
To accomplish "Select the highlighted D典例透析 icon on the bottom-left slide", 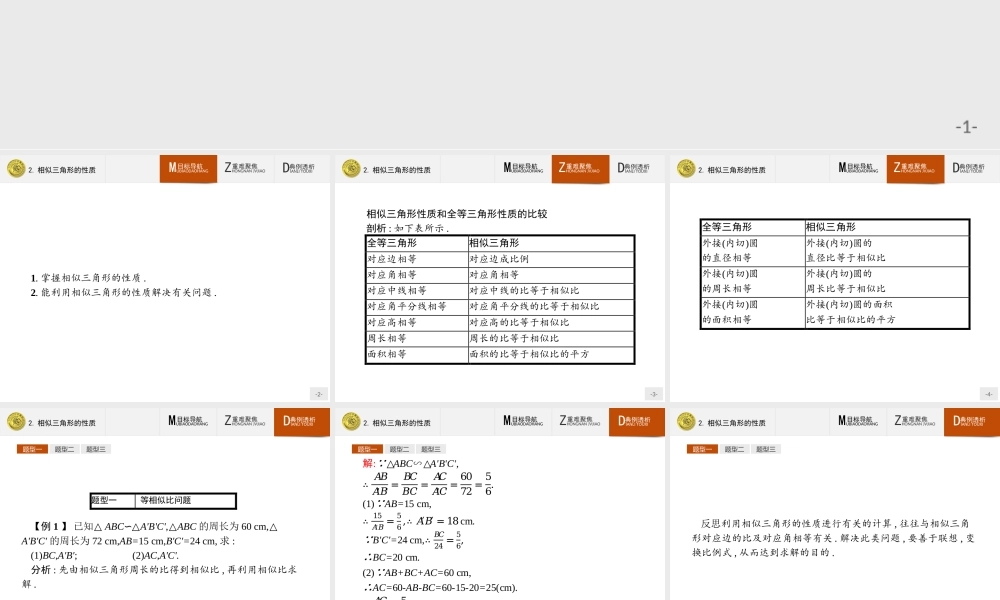I will coord(302,421).
